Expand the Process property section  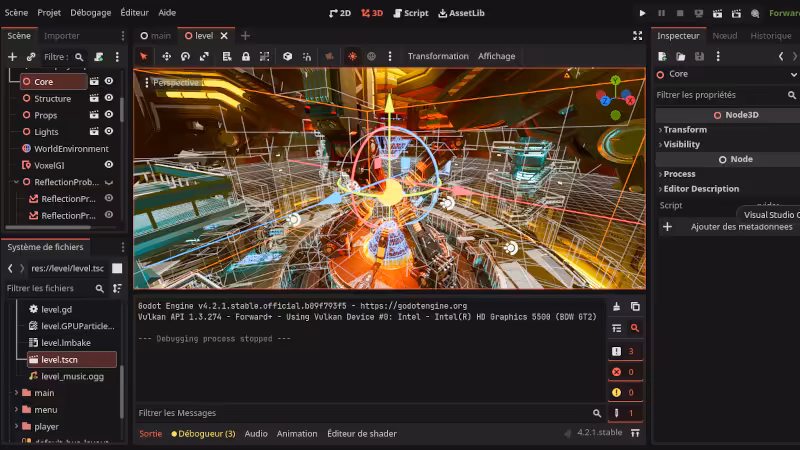click(677, 174)
